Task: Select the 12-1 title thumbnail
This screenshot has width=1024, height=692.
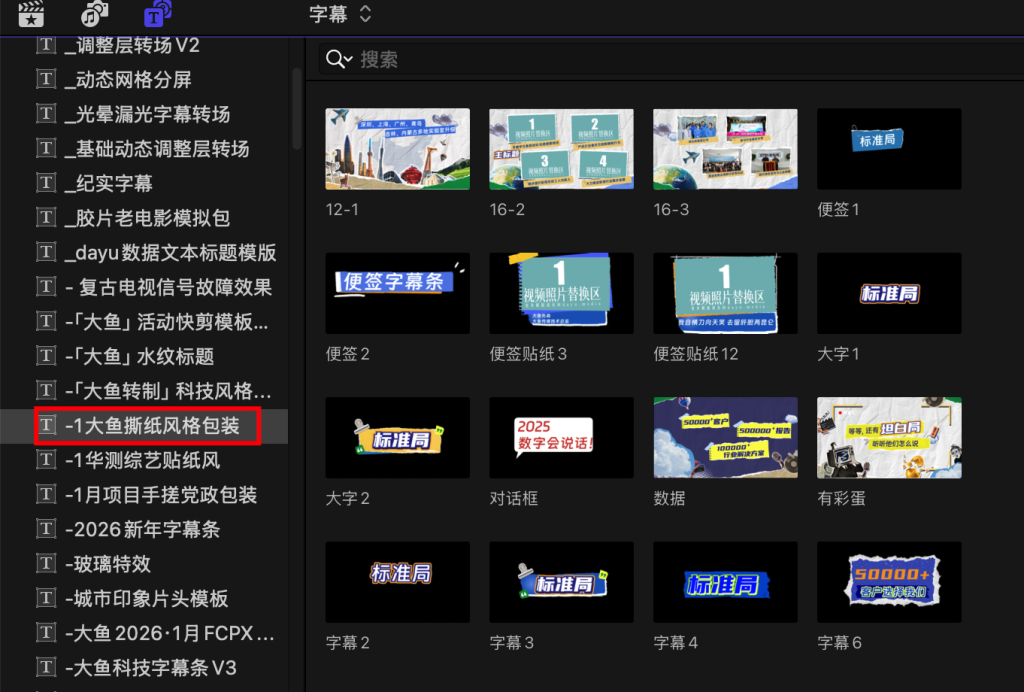Action: (x=397, y=149)
